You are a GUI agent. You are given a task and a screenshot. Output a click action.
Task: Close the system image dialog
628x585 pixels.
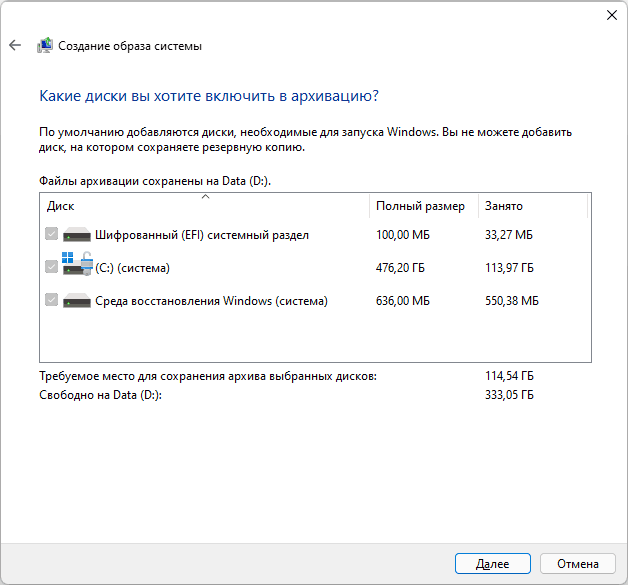point(612,15)
